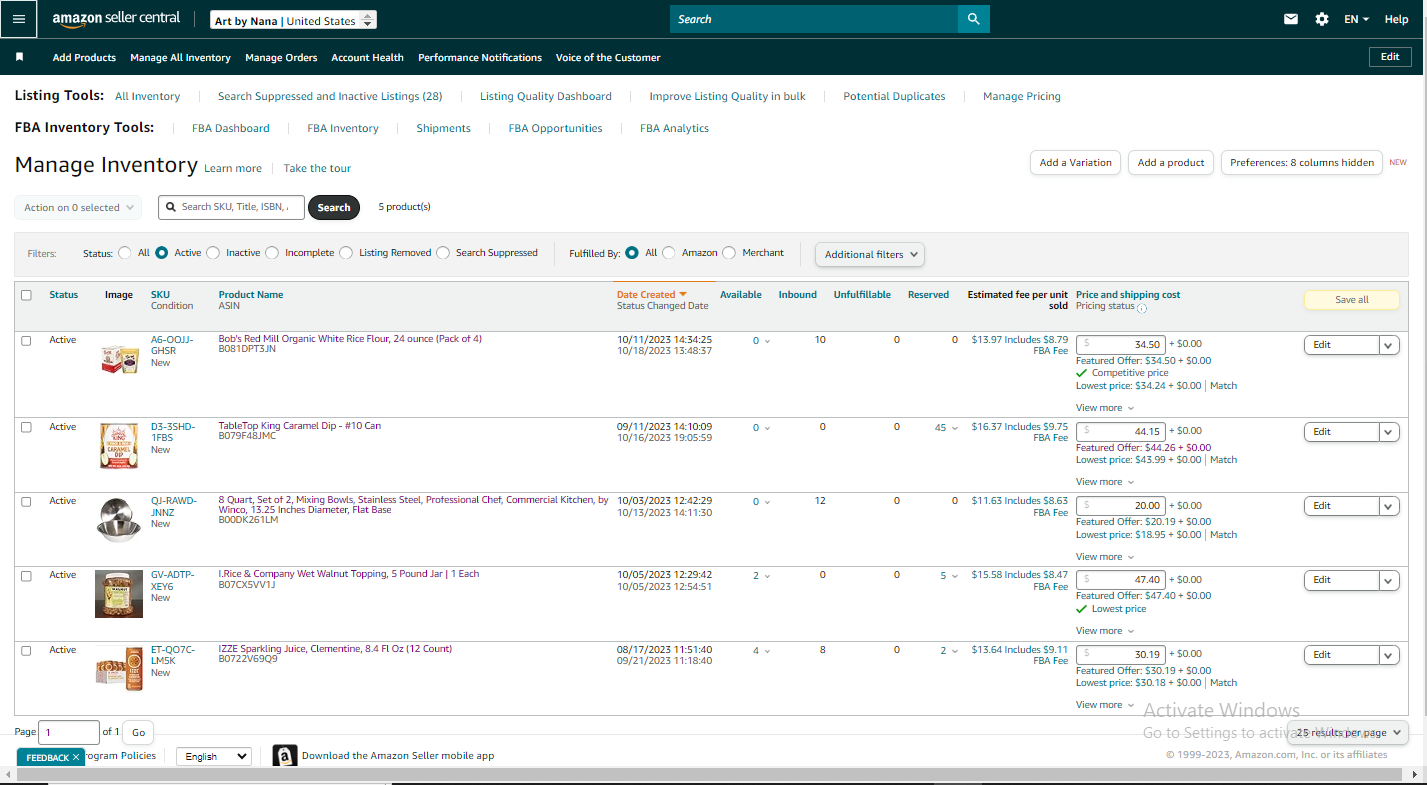Open Listing Quality Dashboard link
This screenshot has width=1427, height=785.
(546, 96)
